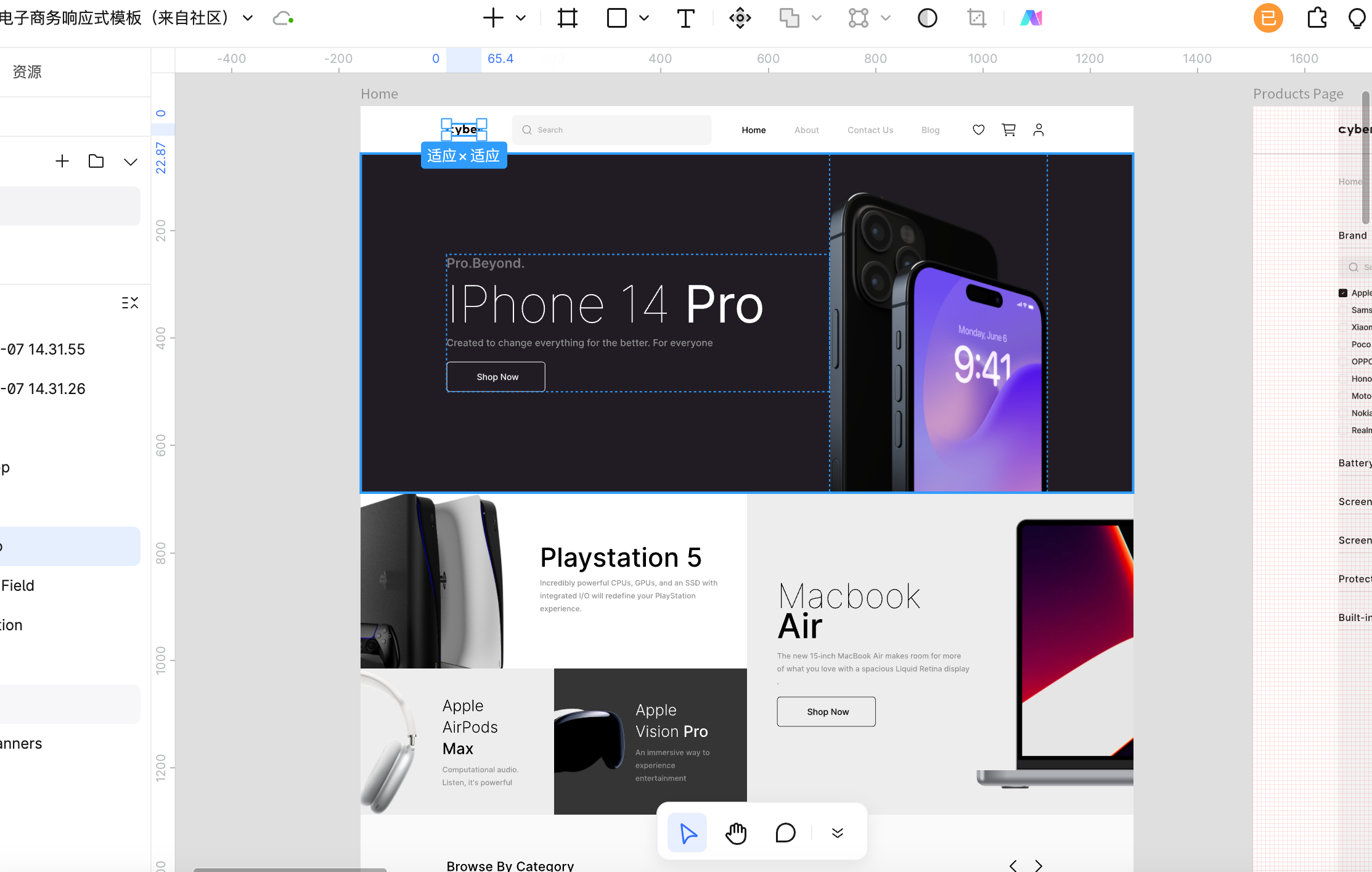Open the add/insert plus tool
Image resolution: width=1372 pixels, height=872 pixels.
point(492,18)
